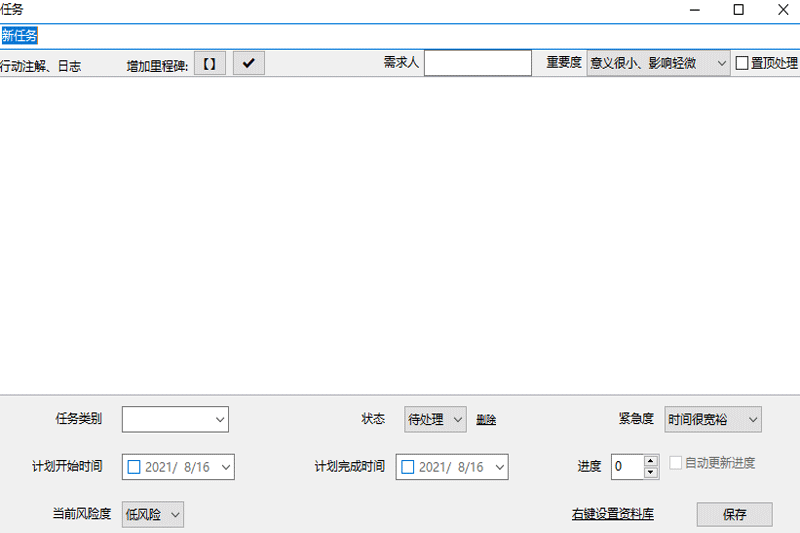Image resolution: width=800 pixels, height=533 pixels.
Task: Expand the 计划完成时间 date picker arrow
Action: click(499, 467)
